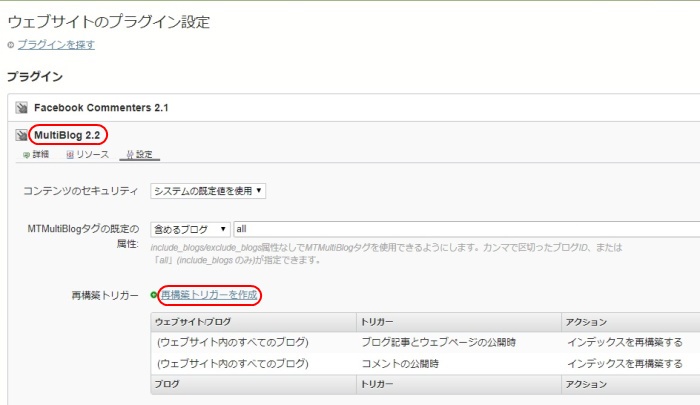Click the ウェブサイトのプラグイン設定 page title
The height and width of the screenshot is (405, 700).
[x=109, y=22]
